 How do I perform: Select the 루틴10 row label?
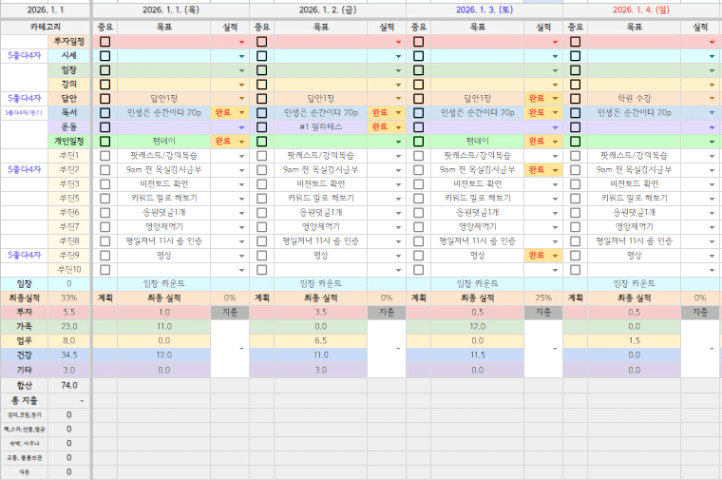coord(69,269)
